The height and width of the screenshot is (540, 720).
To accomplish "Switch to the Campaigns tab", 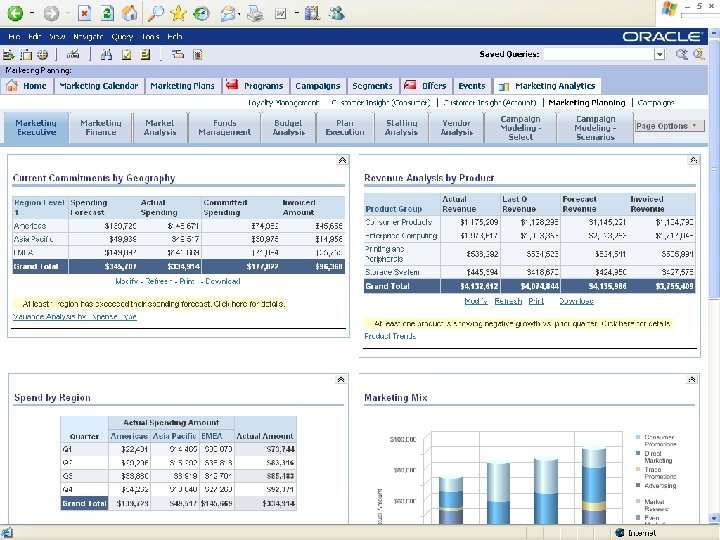I will pyautogui.click(x=318, y=86).
